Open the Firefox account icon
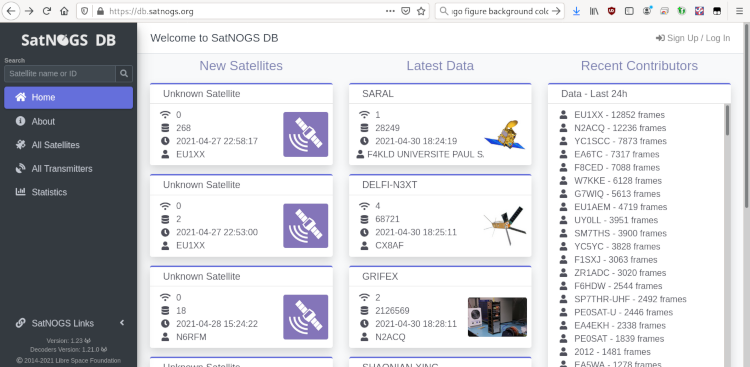The width and height of the screenshot is (750, 367). coord(647,11)
